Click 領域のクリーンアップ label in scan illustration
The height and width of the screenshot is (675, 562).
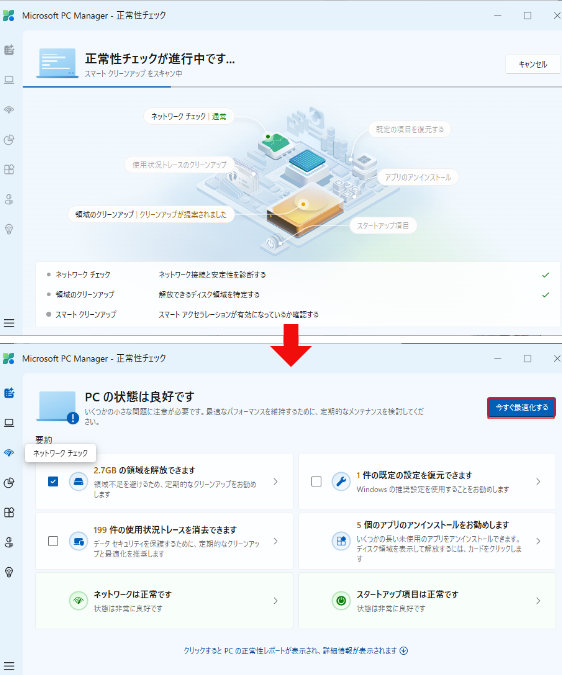pyautogui.click(x=151, y=214)
